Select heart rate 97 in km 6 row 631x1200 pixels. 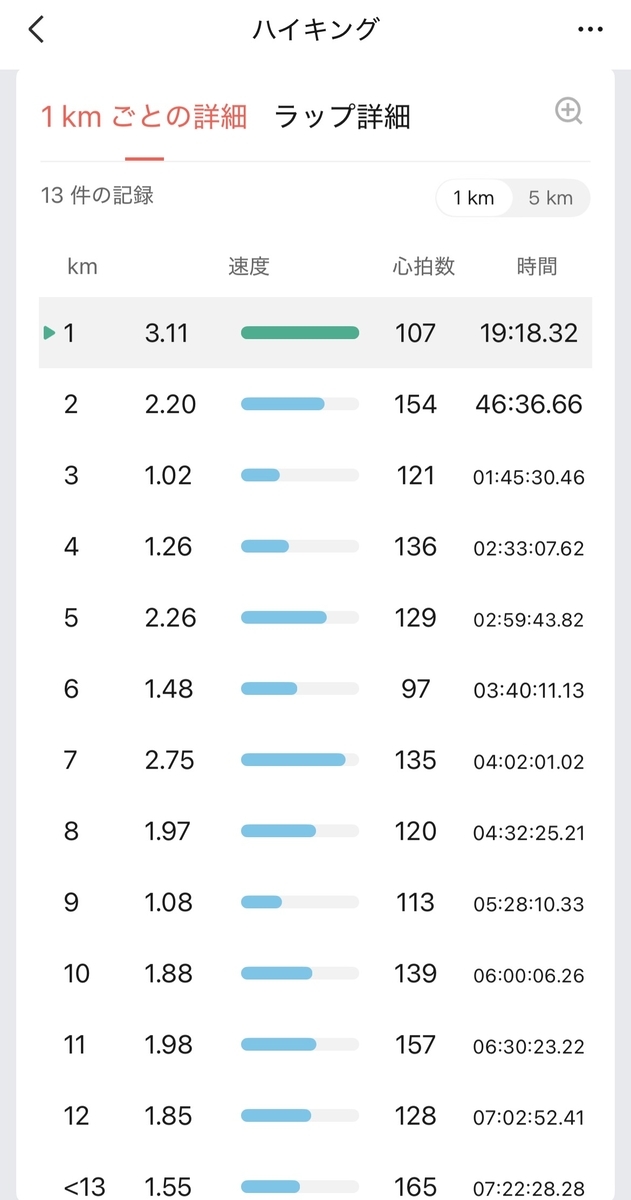click(x=415, y=689)
